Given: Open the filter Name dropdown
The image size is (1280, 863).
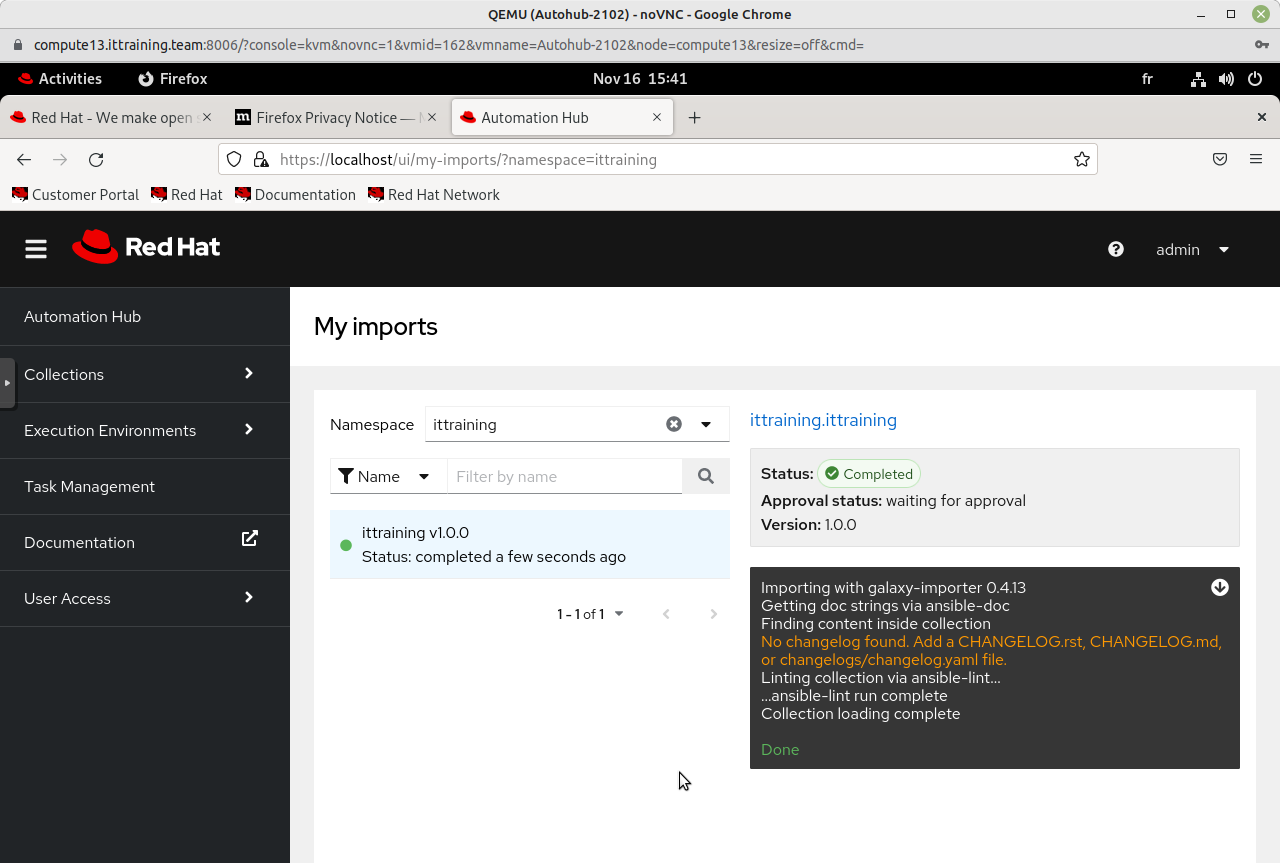Looking at the screenshot, I should pos(388,476).
